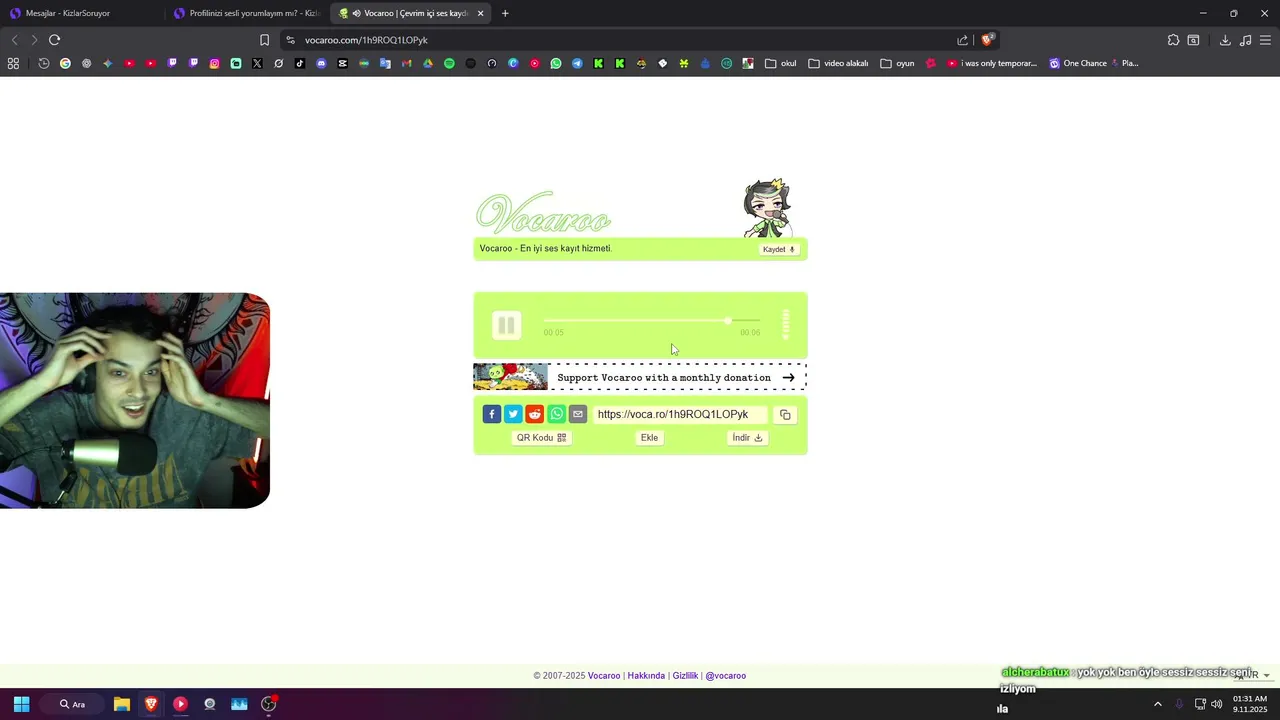The height and width of the screenshot is (720, 1280).
Task: Click the Kaydet record button
Action: (778, 249)
